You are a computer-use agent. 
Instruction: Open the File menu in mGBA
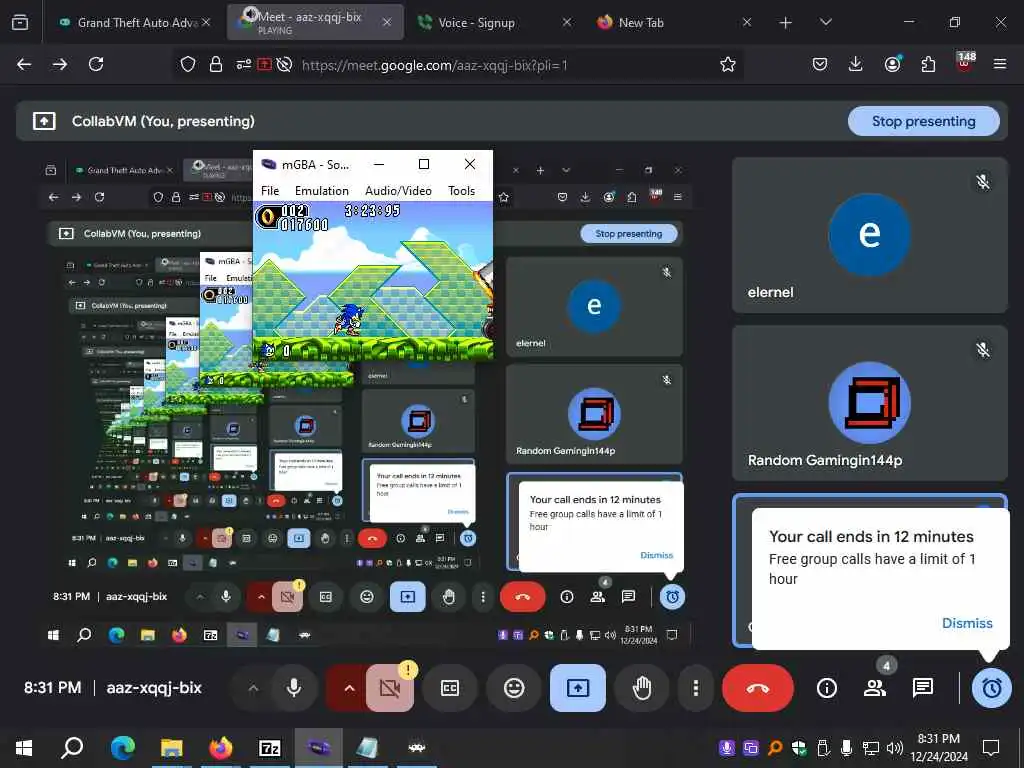(270, 191)
